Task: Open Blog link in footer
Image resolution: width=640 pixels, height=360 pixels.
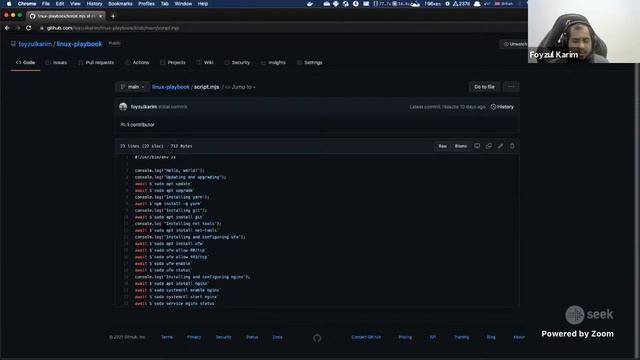Action: tap(491, 337)
